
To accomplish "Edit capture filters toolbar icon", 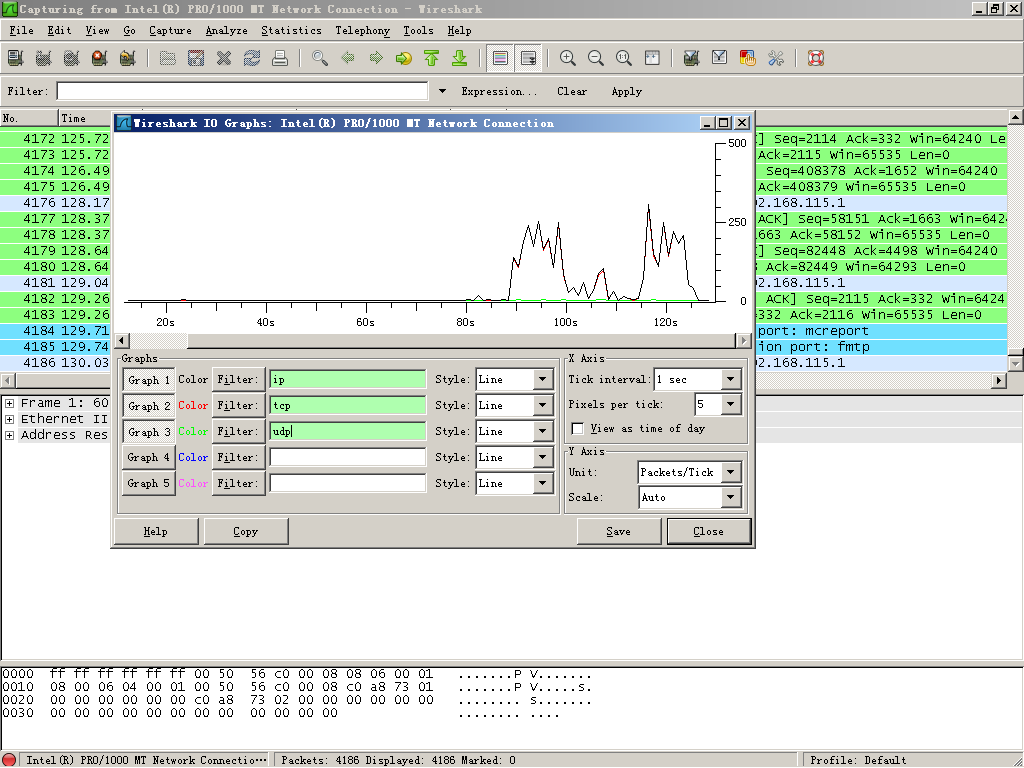I will click(x=692, y=58).
